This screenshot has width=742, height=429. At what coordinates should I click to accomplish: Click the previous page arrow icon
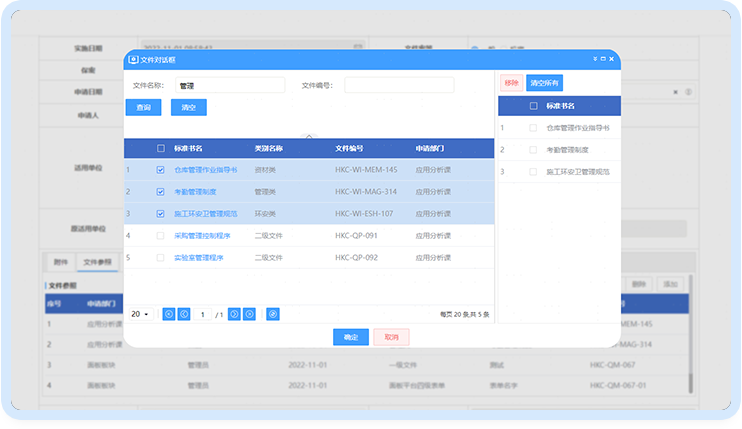tap(183, 314)
